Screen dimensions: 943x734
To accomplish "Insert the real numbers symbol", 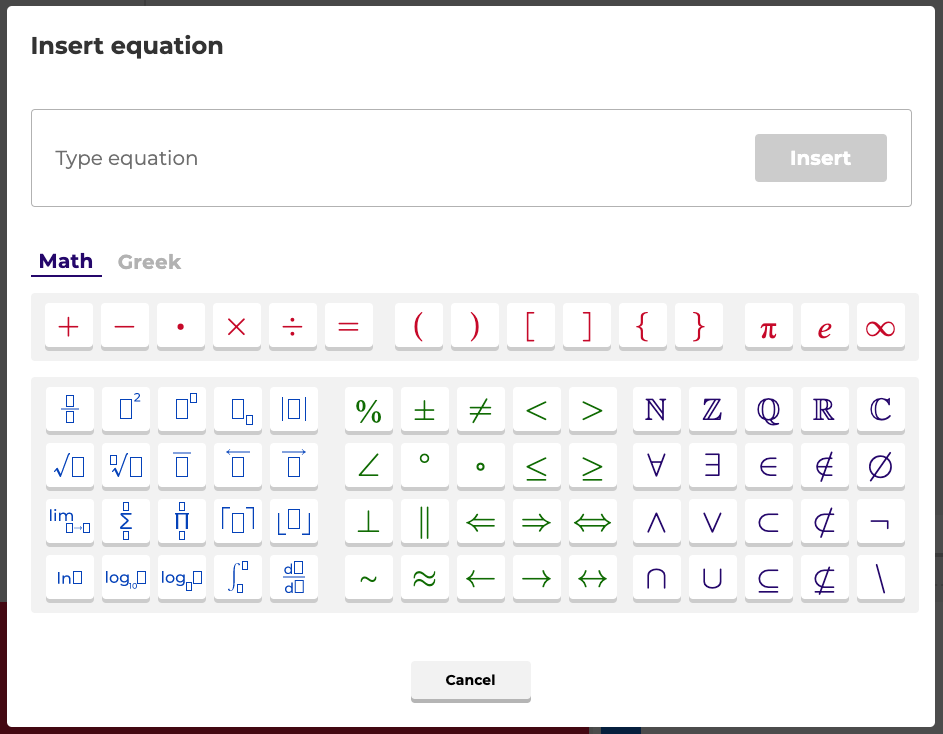I will coord(824,409).
